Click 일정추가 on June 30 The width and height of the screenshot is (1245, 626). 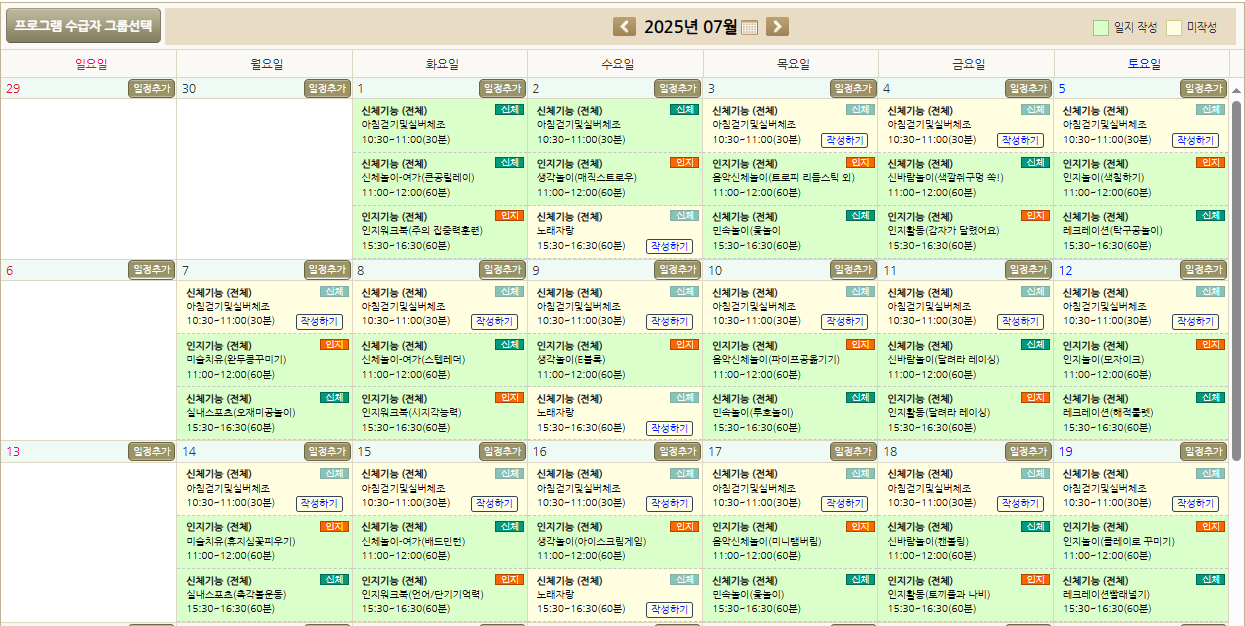pyautogui.click(x=327, y=89)
